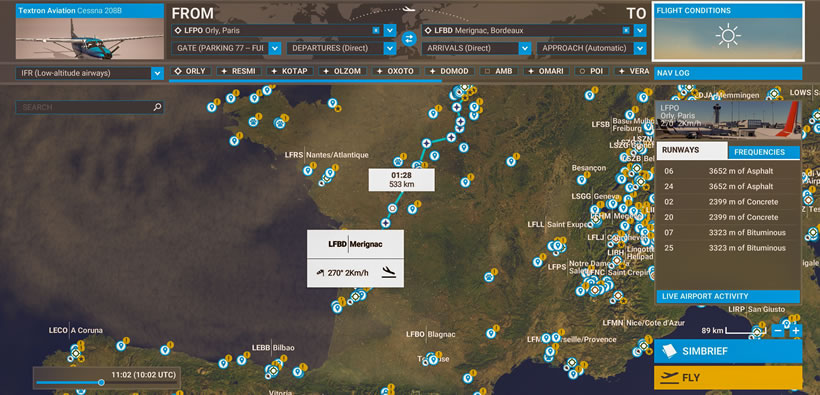The width and height of the screenshot is (820, 395).
Task: Expand the IFR Low-altitude airways dropdown
Action: pyautogui.click(x=157, y=73)
